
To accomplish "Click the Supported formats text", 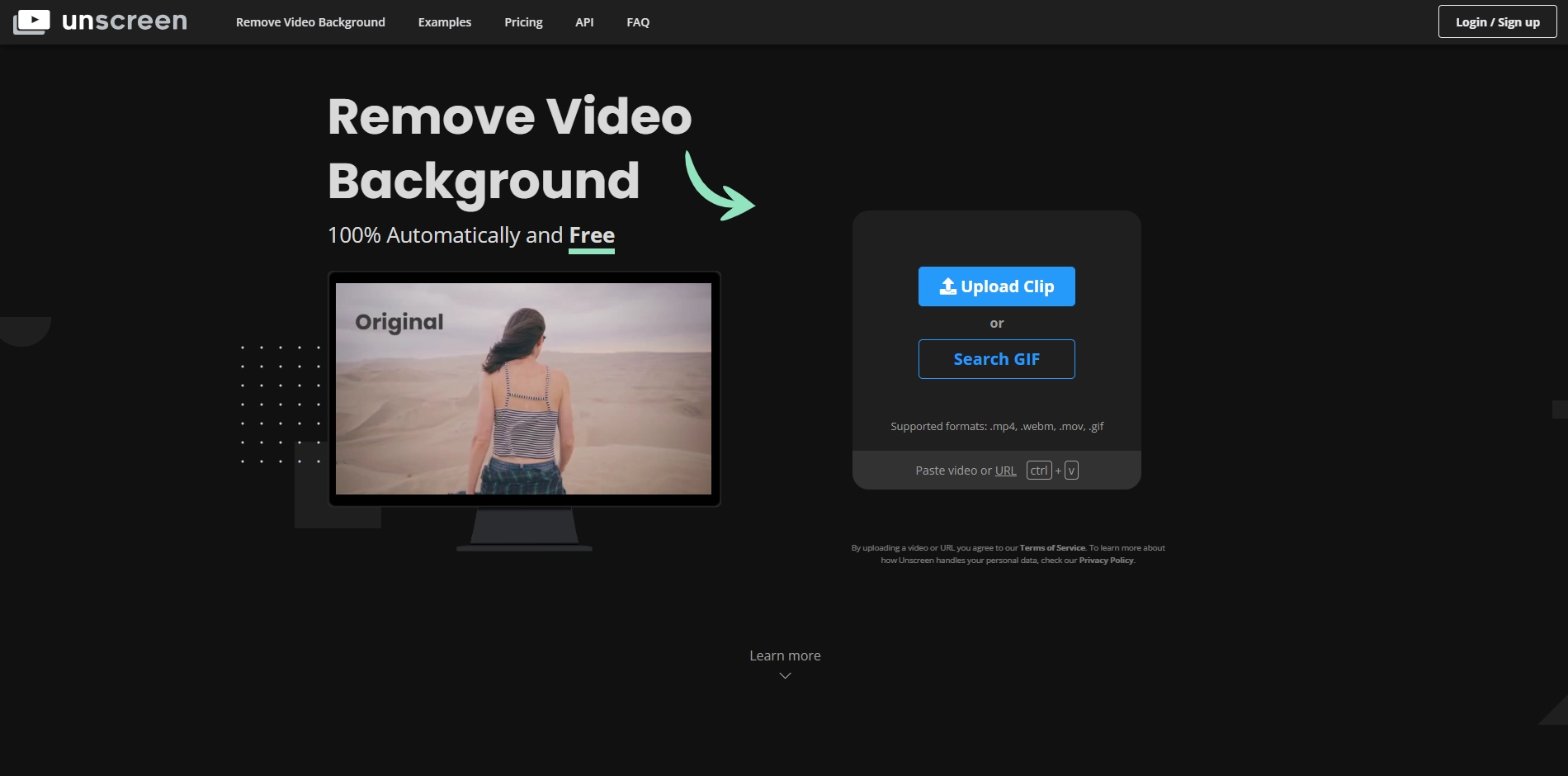I will pyautogui.click(x=996, y=426).
